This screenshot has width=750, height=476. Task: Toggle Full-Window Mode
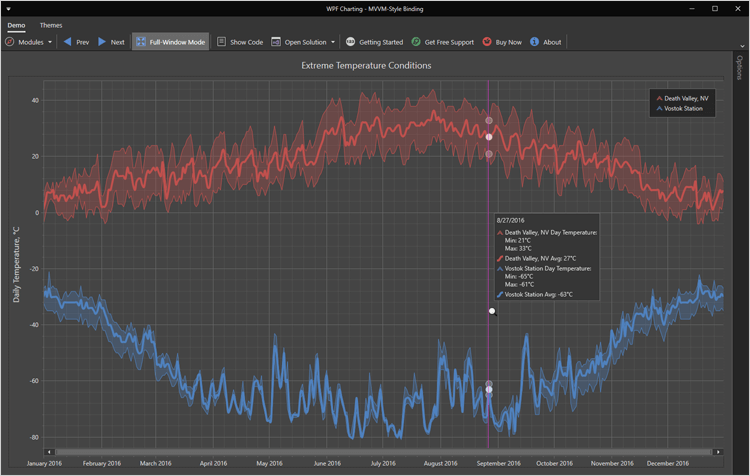click(x=170, y=42)
